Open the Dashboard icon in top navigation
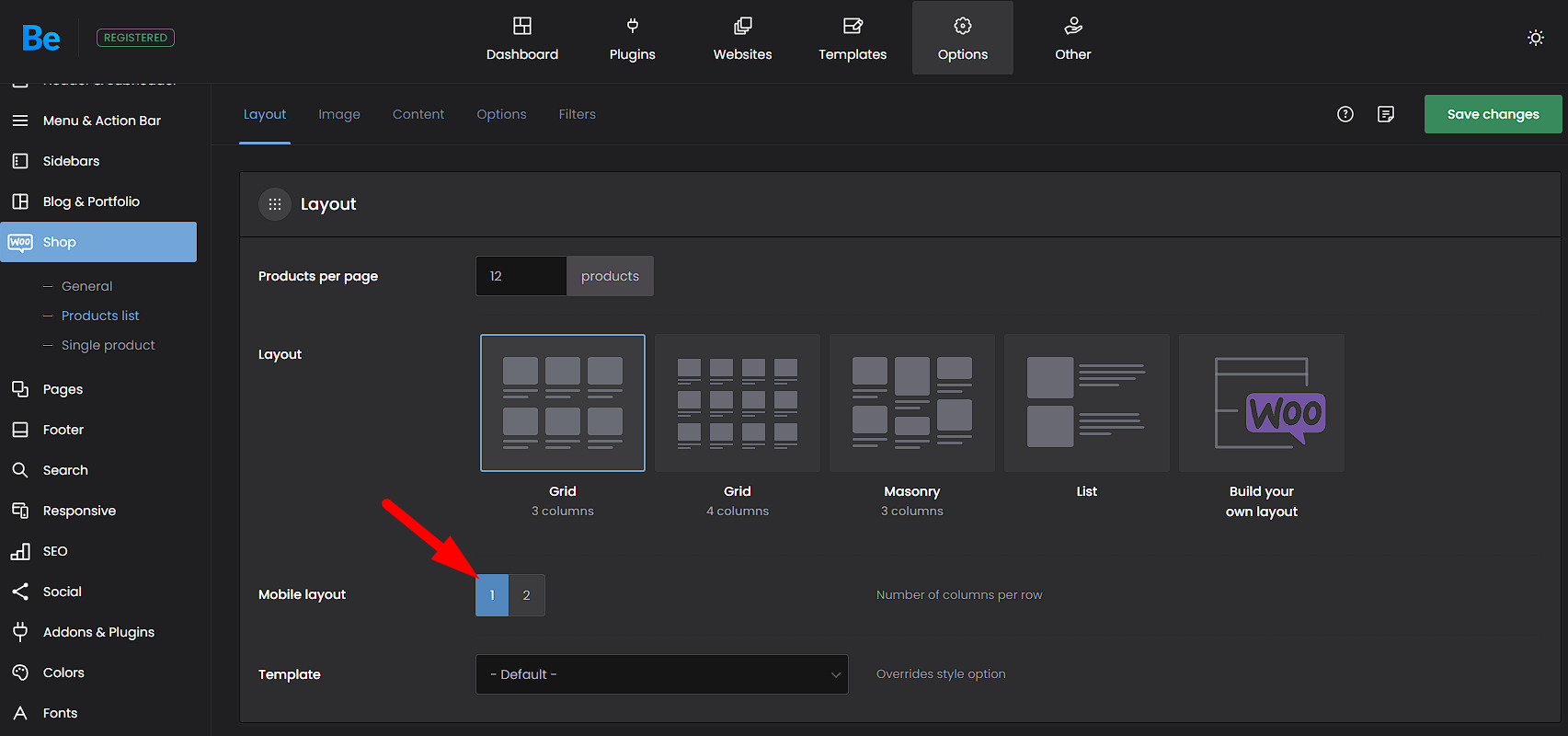 tap(522, 26)
